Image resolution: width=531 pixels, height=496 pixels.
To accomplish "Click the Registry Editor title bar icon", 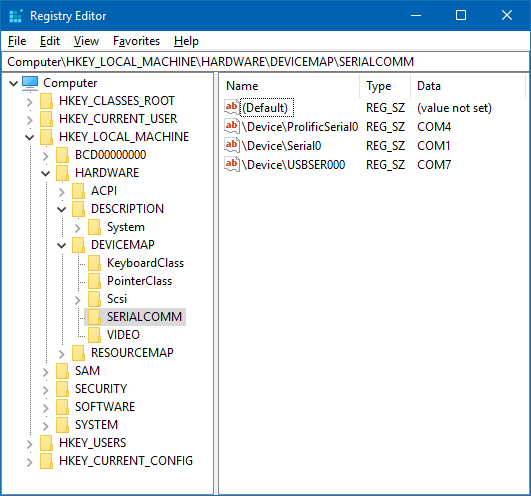I will pyautogui.click(x=16, y=16).
